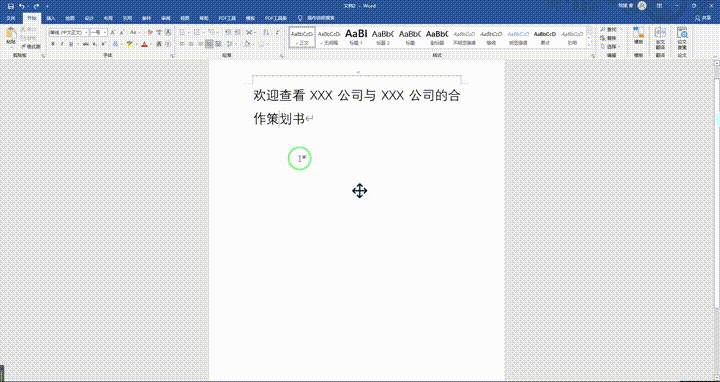Open the Font dialog launcher
Viewport: 720px width, 382px height.
click(172, 56)
